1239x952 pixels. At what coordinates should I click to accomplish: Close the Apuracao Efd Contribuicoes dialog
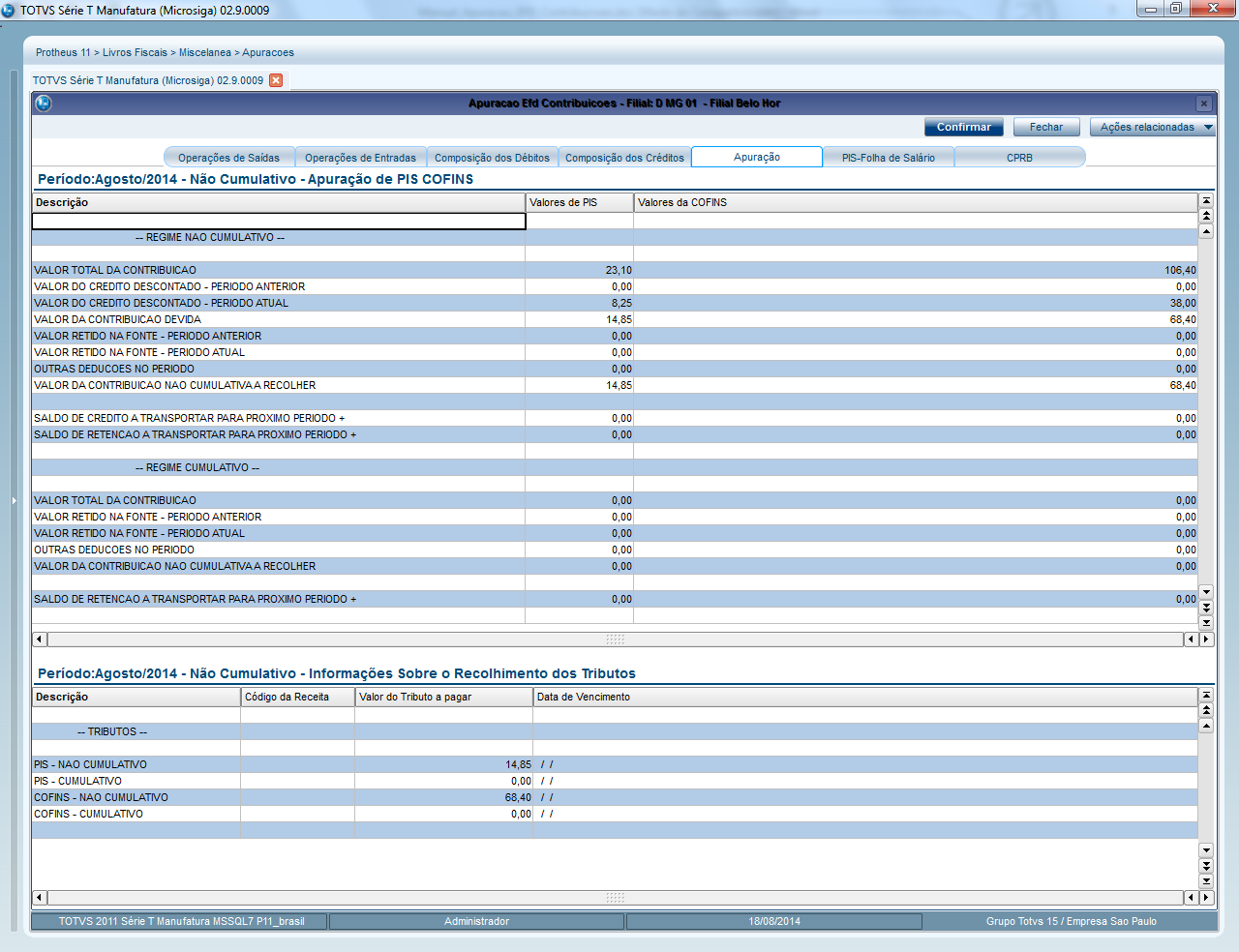pos(1204,104)
